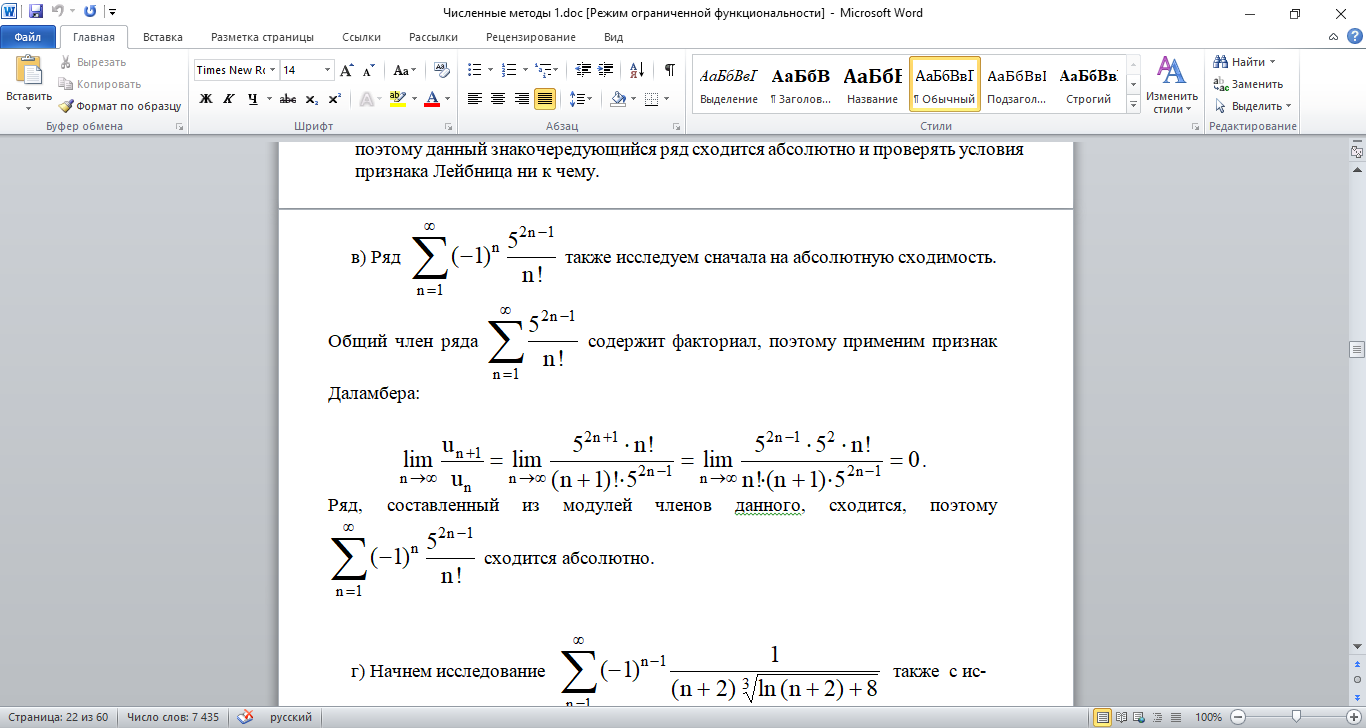
Task: Switch to the Разметка страницы tab
Action: pos(262,37)
